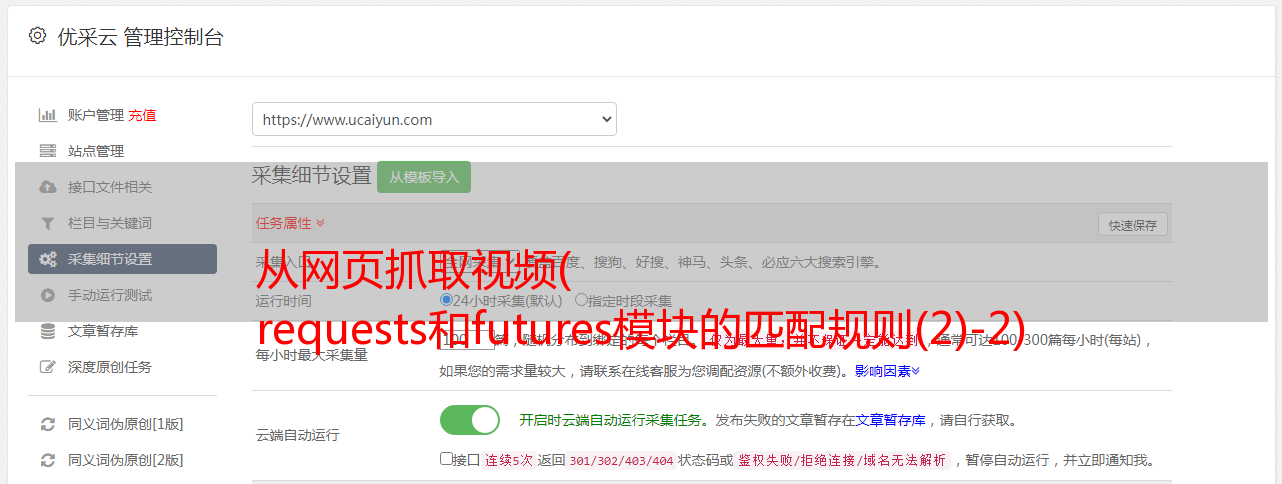This screenshot has width=1282, height=484.
Task: Select the 指定时段采集 radio option
Action: tap(581, 299)
